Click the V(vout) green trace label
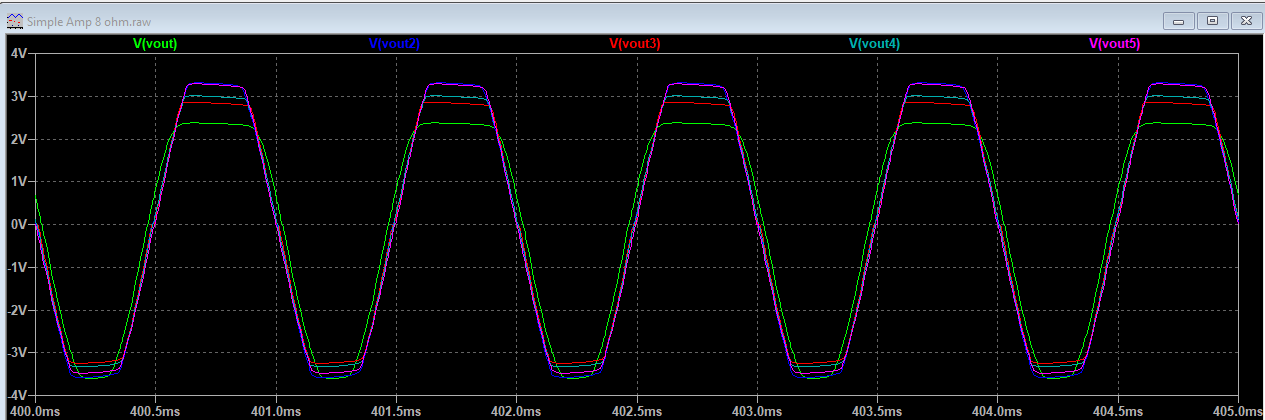The width and height of the screenshot is (1265, 420). pos(155,44)
